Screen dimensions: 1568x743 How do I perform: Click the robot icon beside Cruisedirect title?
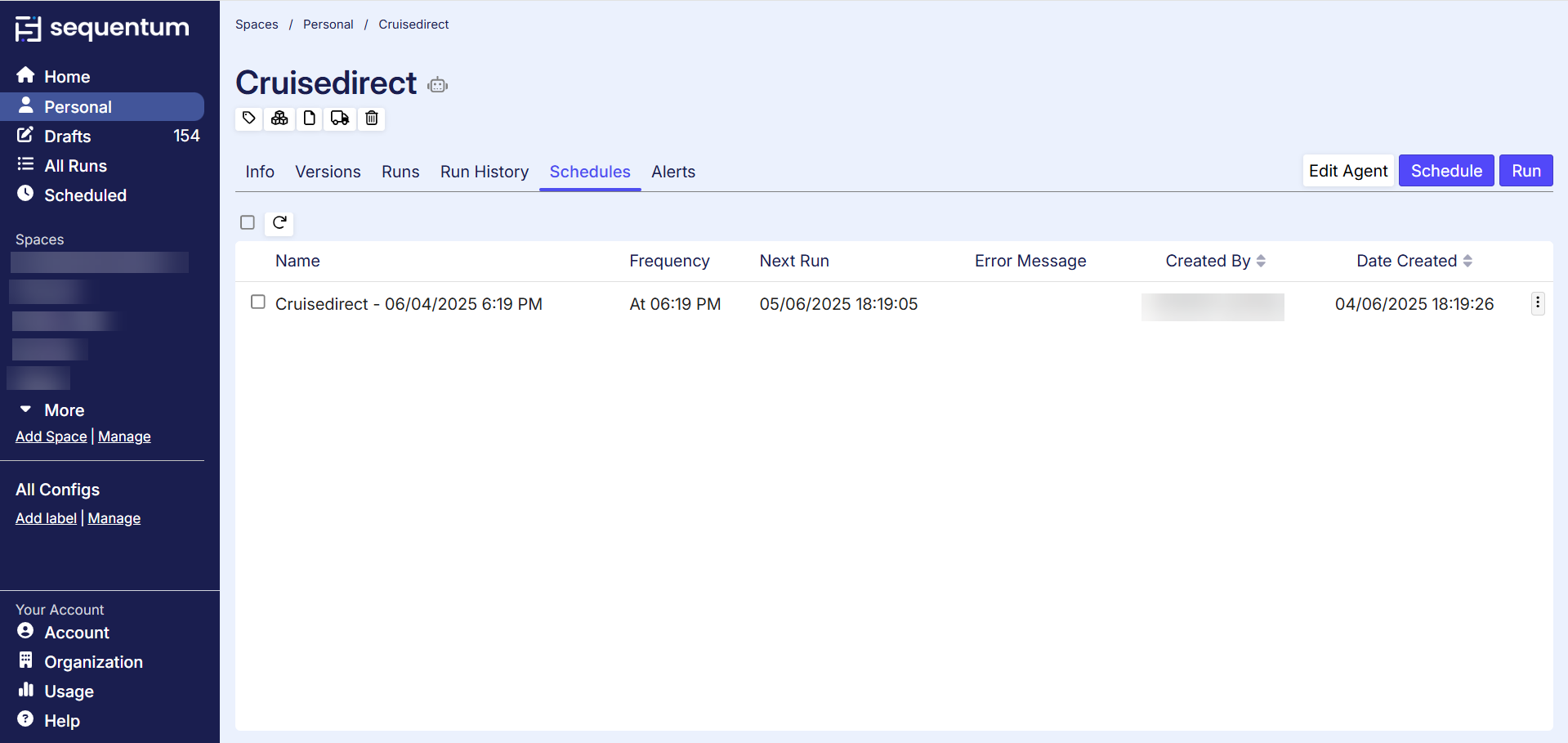click(438, 85)
